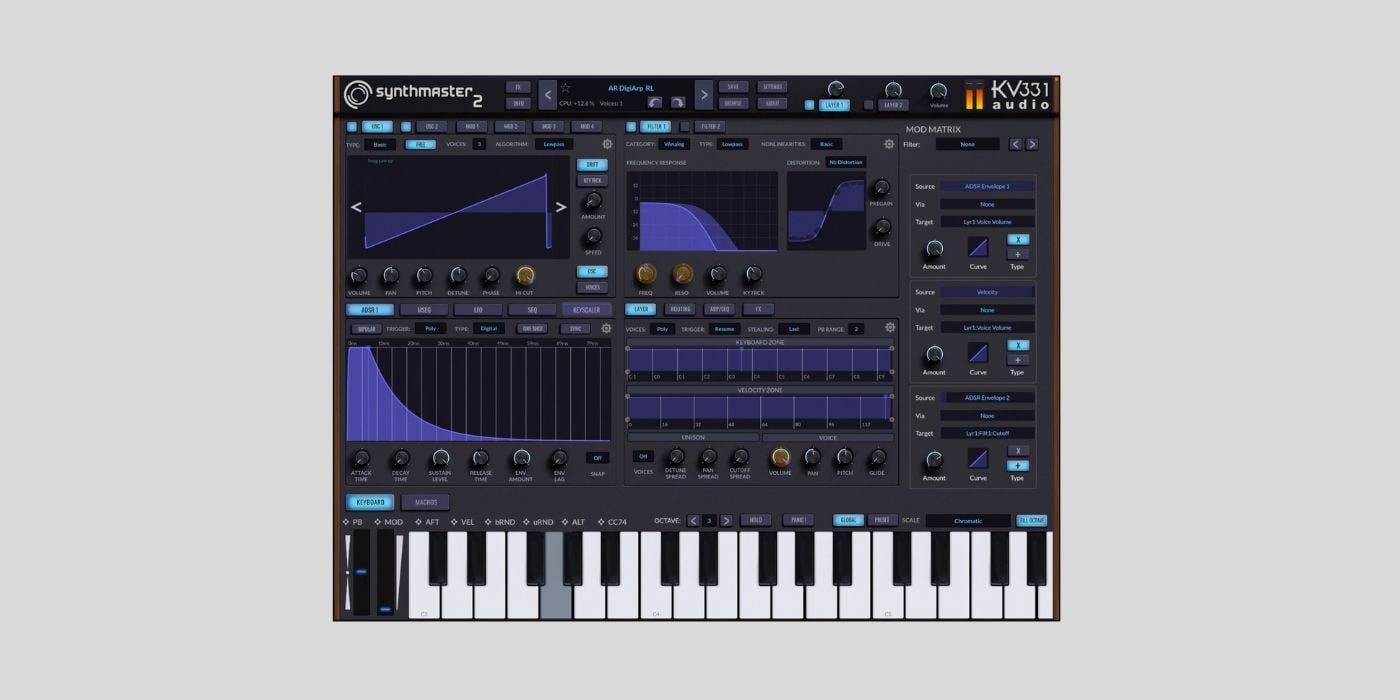Open the ARP/SEQ tab
Screen dimensions: 1400x700
[720, 309]
